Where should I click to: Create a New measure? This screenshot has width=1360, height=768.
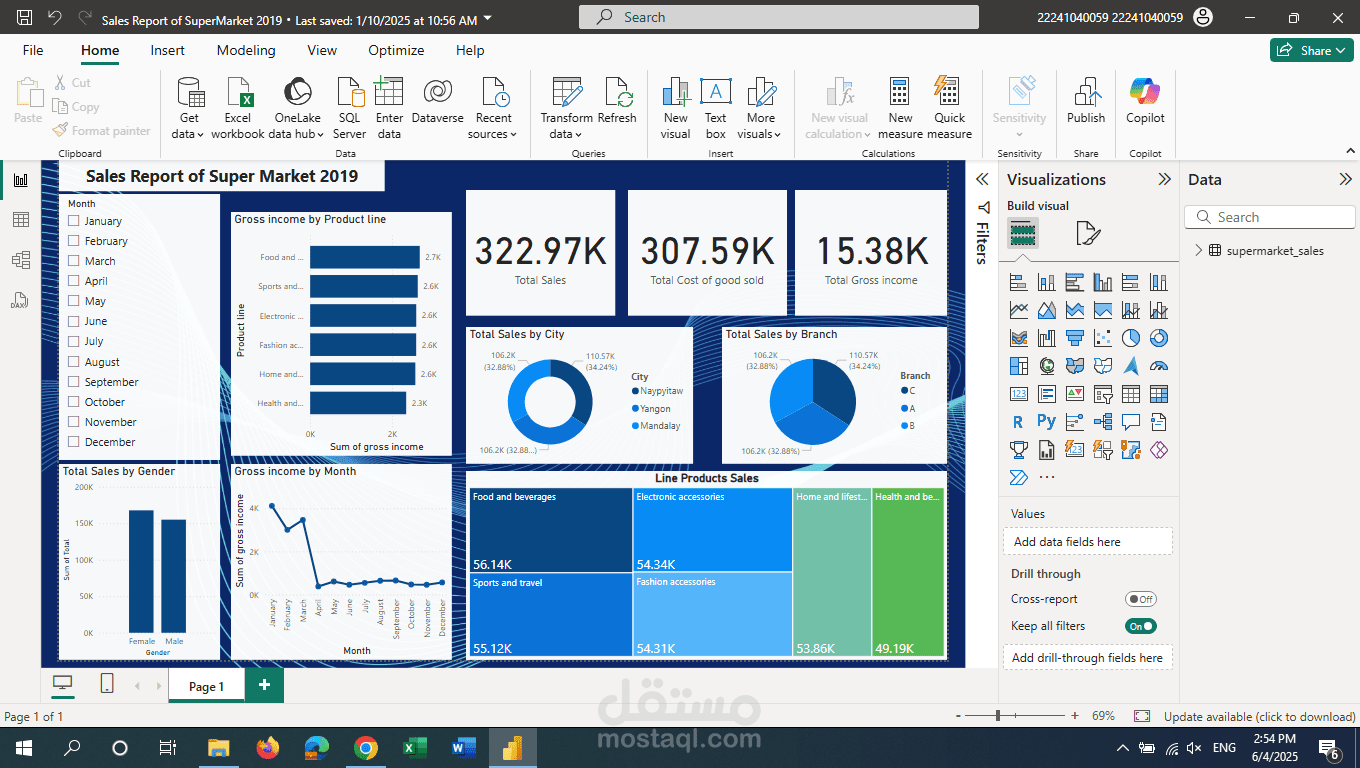coord(900,108)
